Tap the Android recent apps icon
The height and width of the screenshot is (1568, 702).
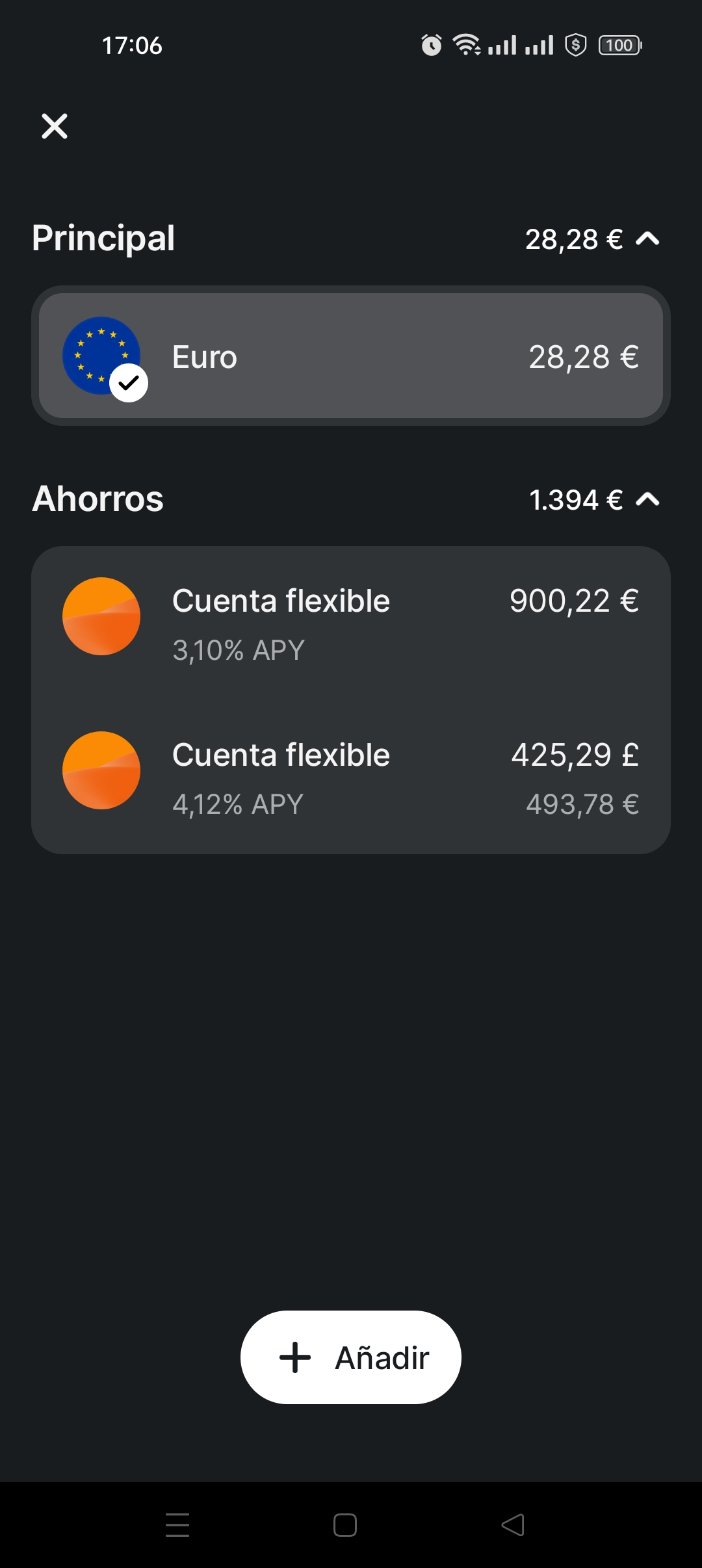(177, 1525)
